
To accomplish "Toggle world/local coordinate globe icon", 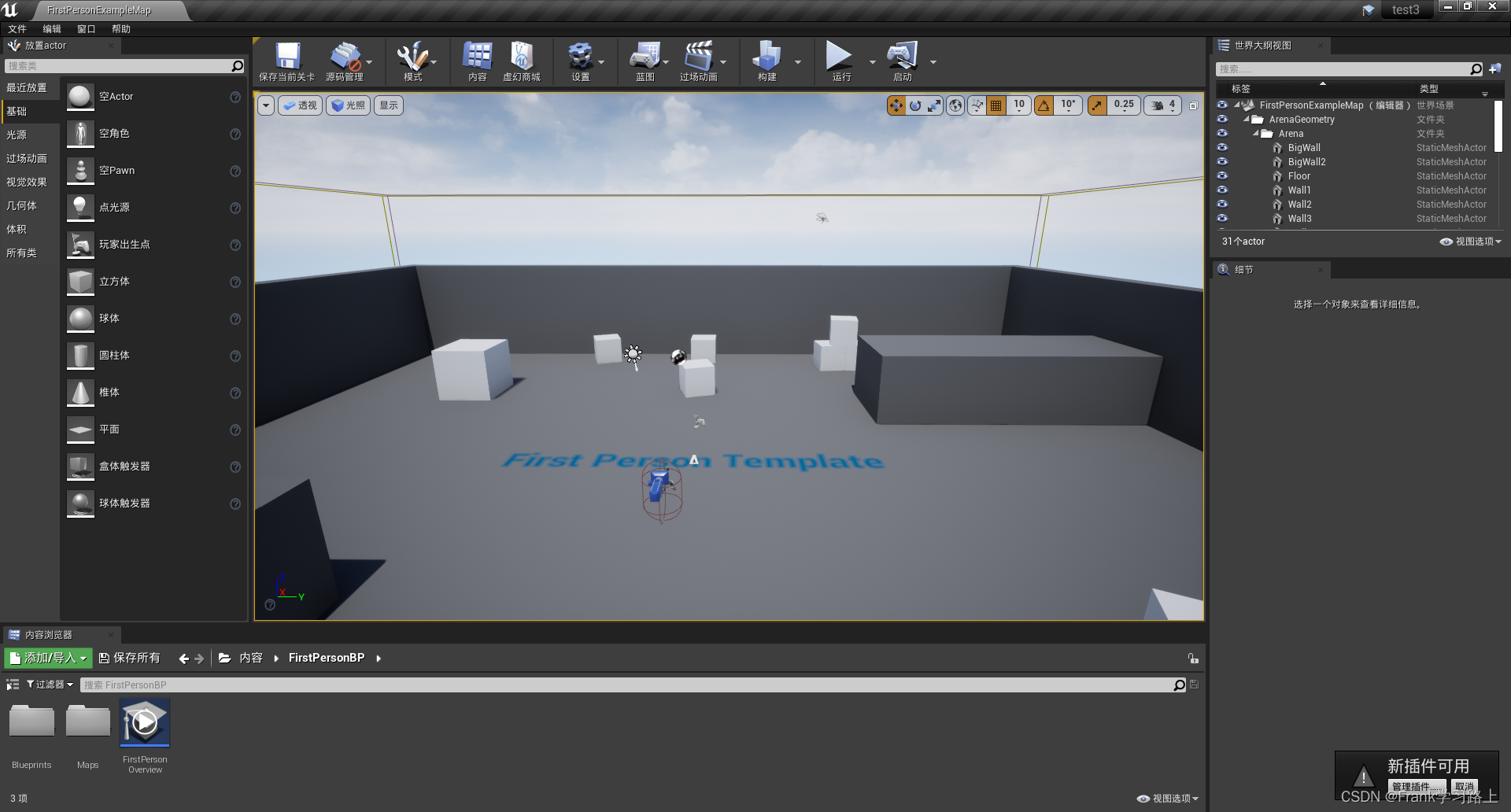I will pyautogui.click(x=955, y=105).
